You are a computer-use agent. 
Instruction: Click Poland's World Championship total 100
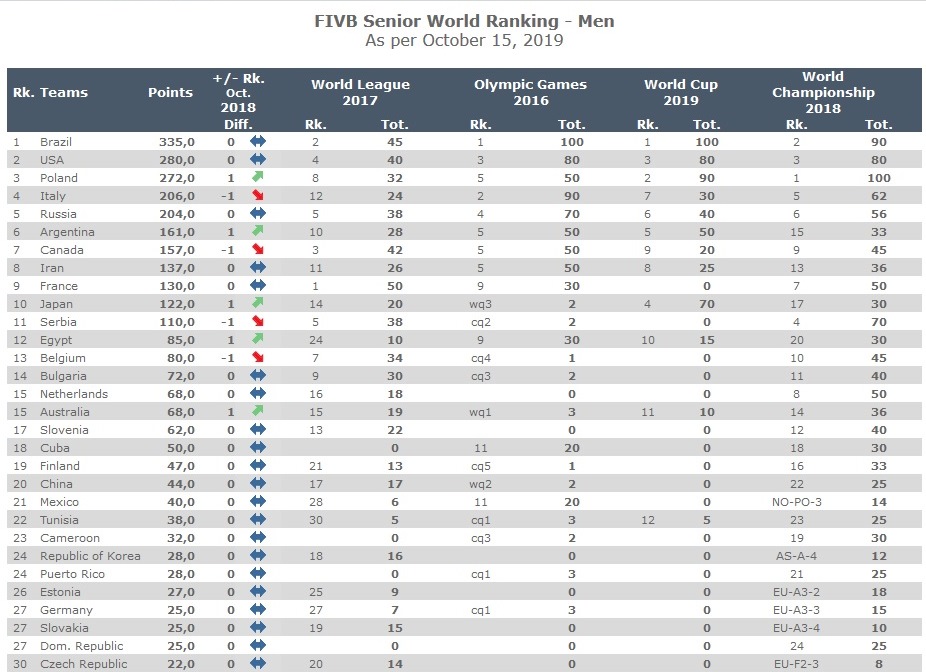coord(879,178)
